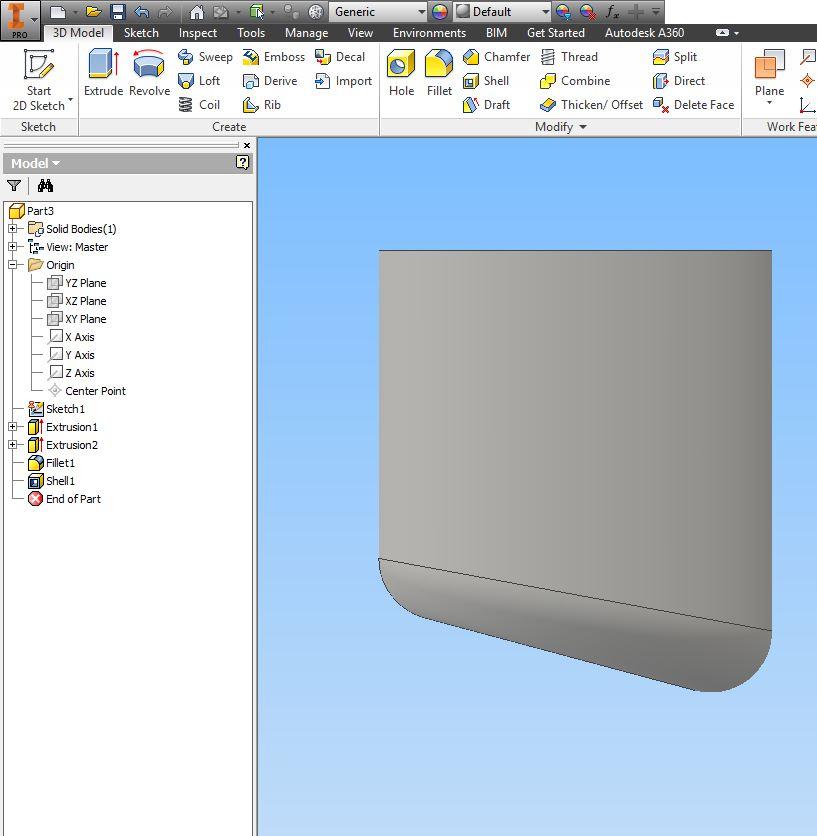817x836 pixels.
Task: Open the Manage ribbon tab
Action: coord(306,33)
